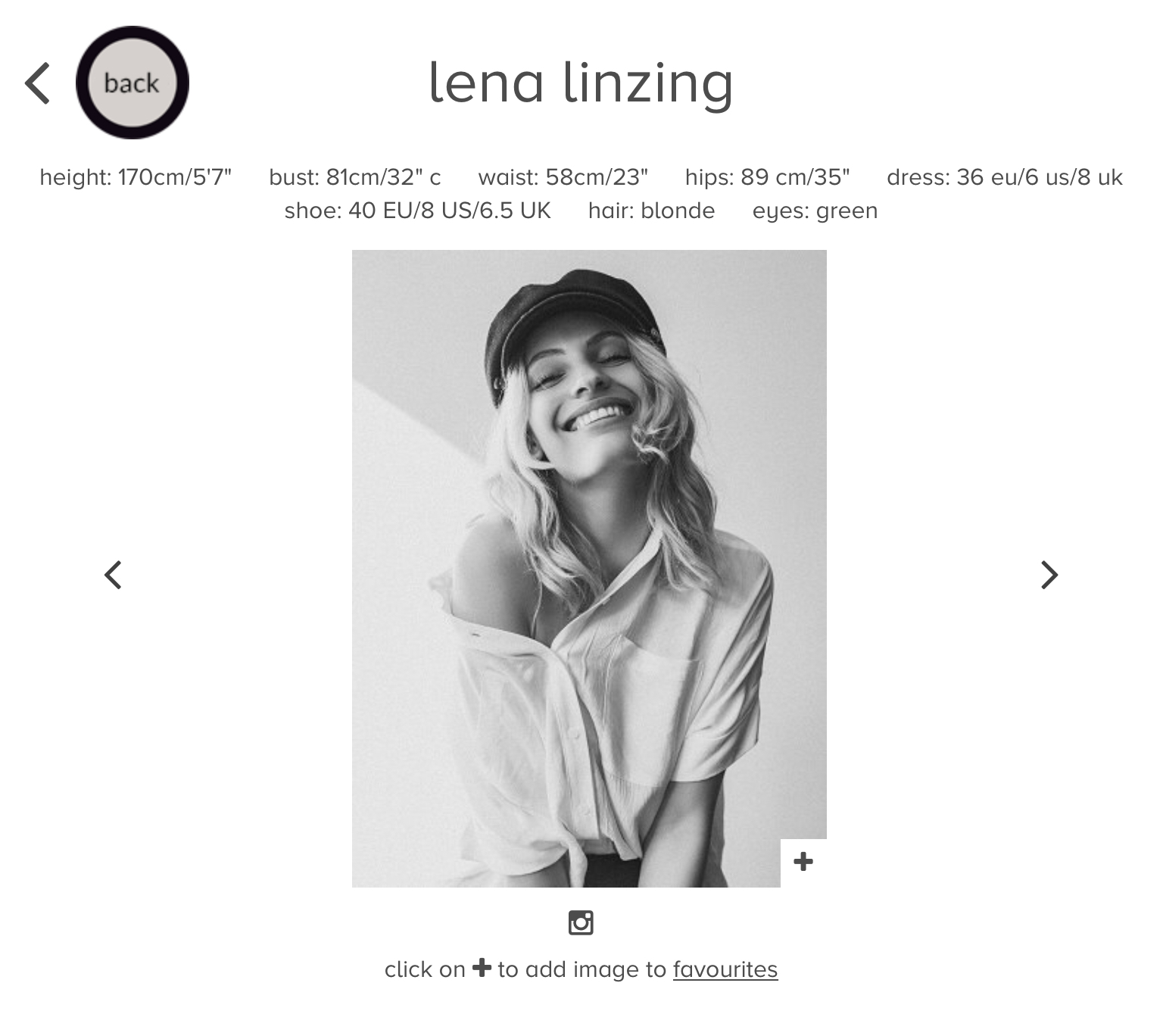This screenshot has width=1163, height=1036.
Task: Click the black and white model photo
Action: [589, 569]
